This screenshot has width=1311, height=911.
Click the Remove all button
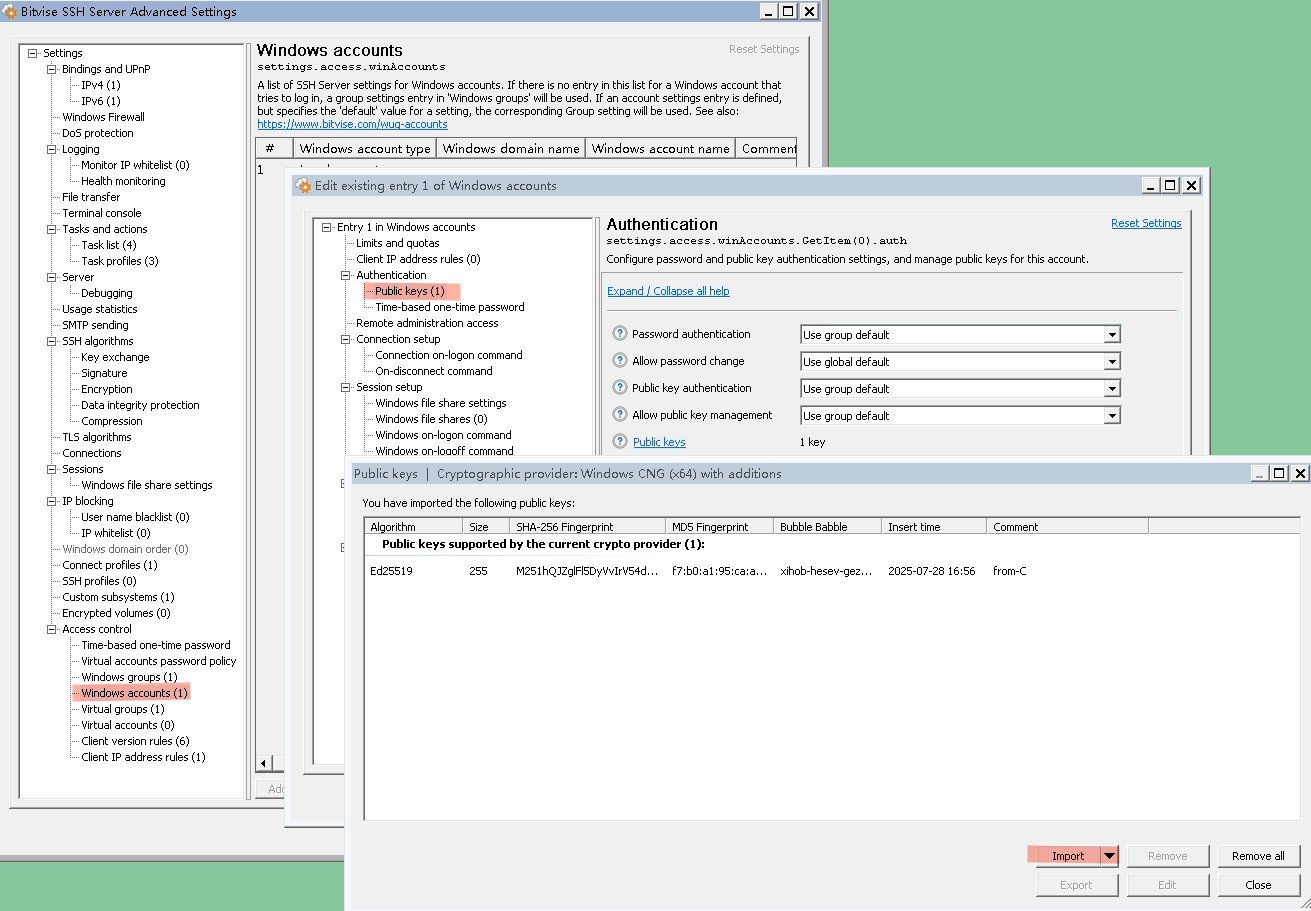(1258, 856)
